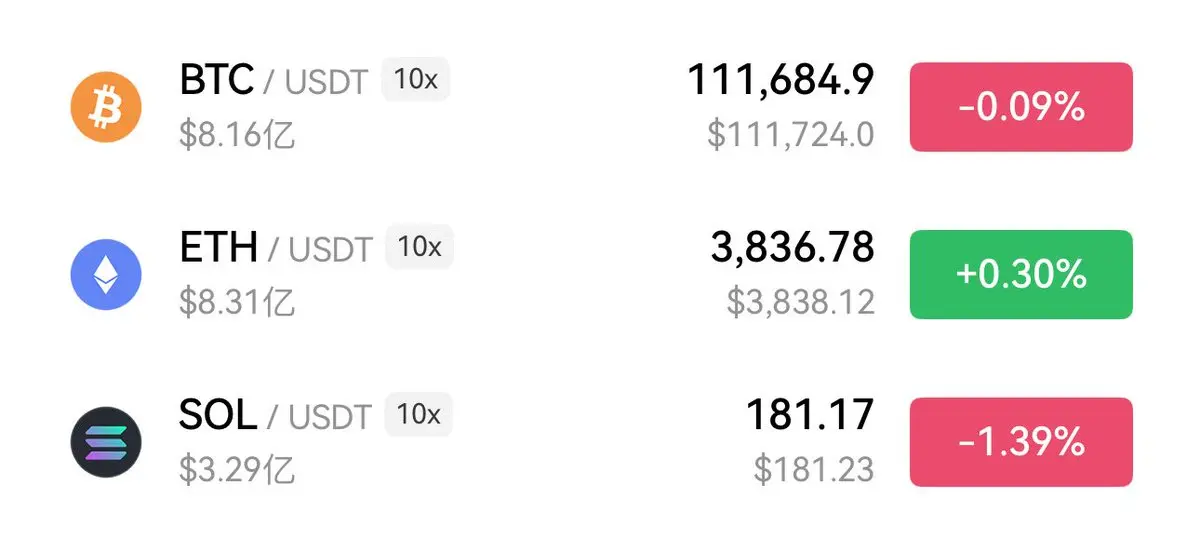Toggle the red -0.09% change badge
Viewport: 1200px width, 539px height.
pyautogui.click(x=1021, y=107)
